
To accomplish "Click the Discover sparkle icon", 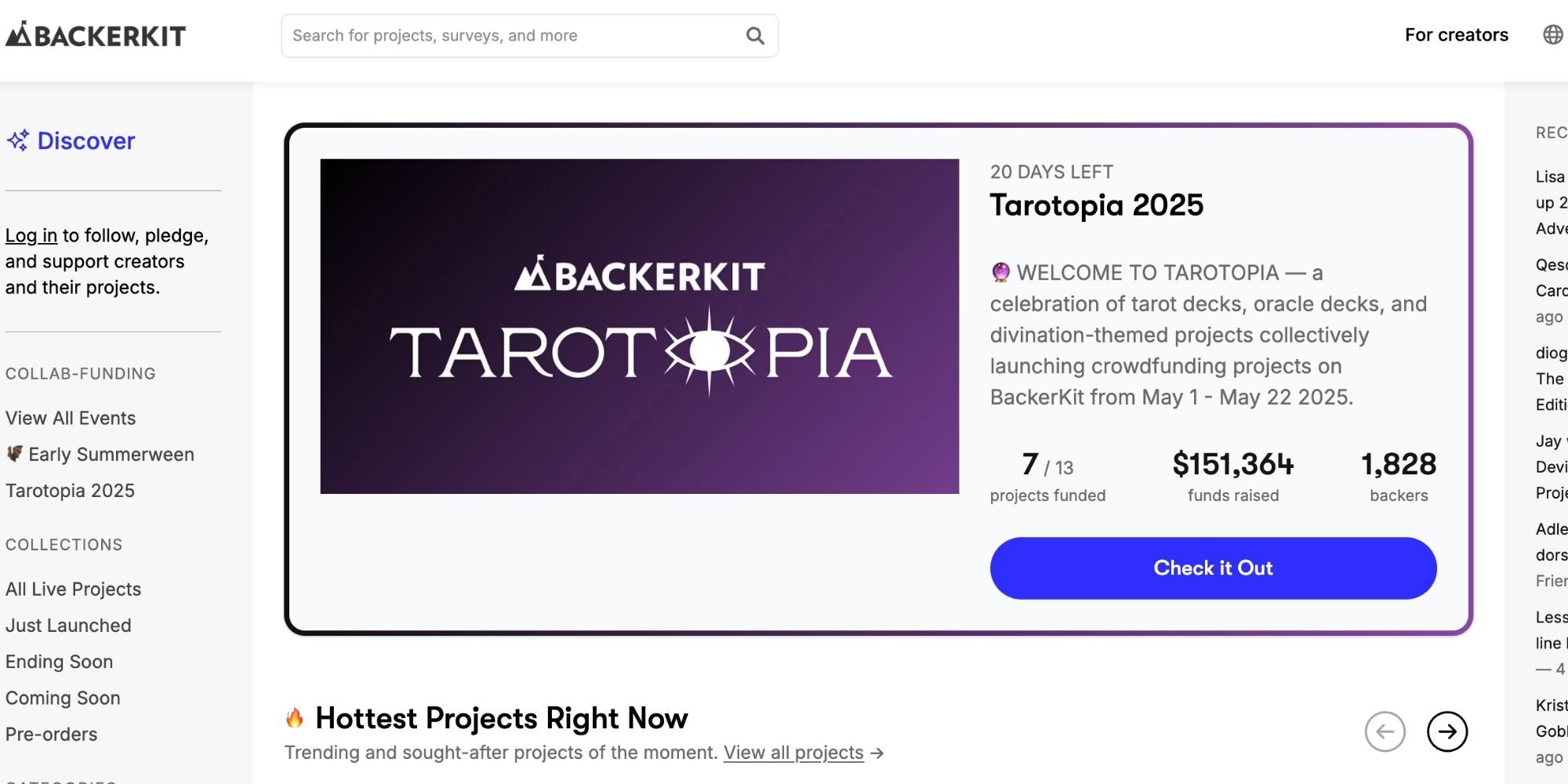I will (x=18, y=140).
